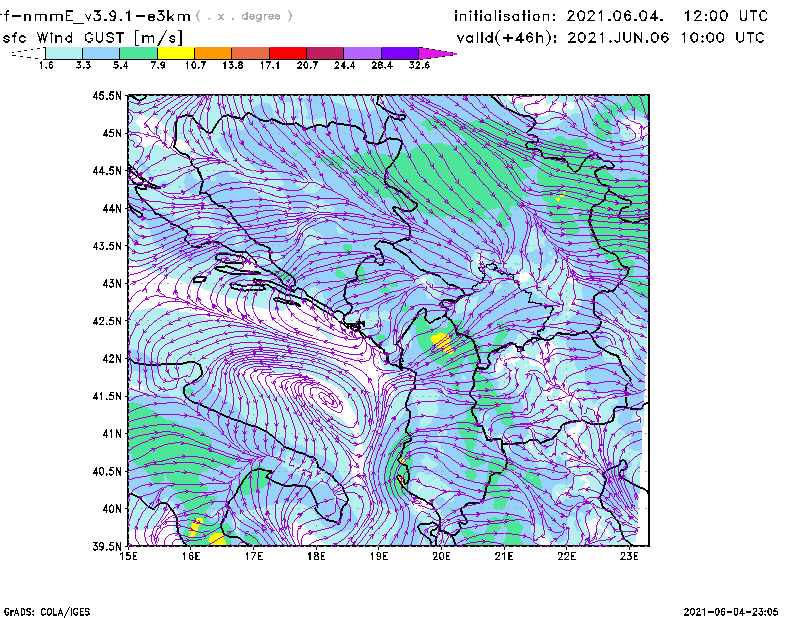The height and width of the screenshot is (618, 800).
Task: Click the violet 28.4–32.6 legend swatch
Action: pyautogui.click(x=399, y=53)
